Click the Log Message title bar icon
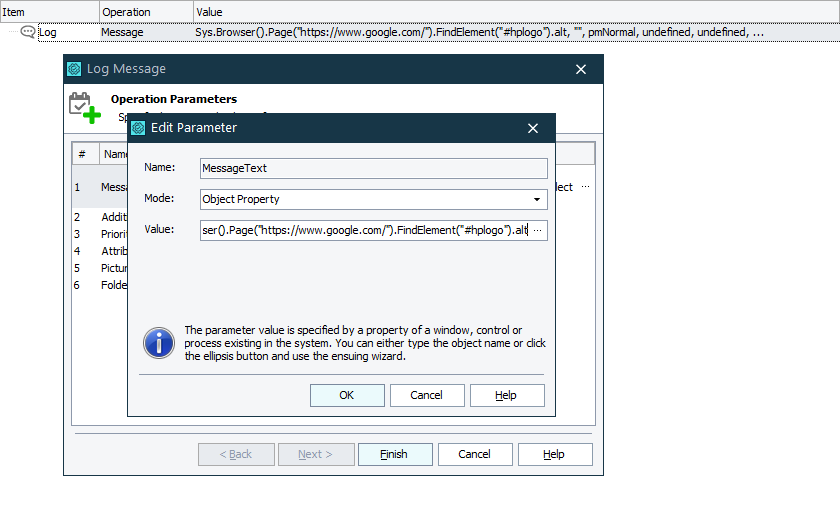This screenshot has height=505, width=840. tap(73, 69)
